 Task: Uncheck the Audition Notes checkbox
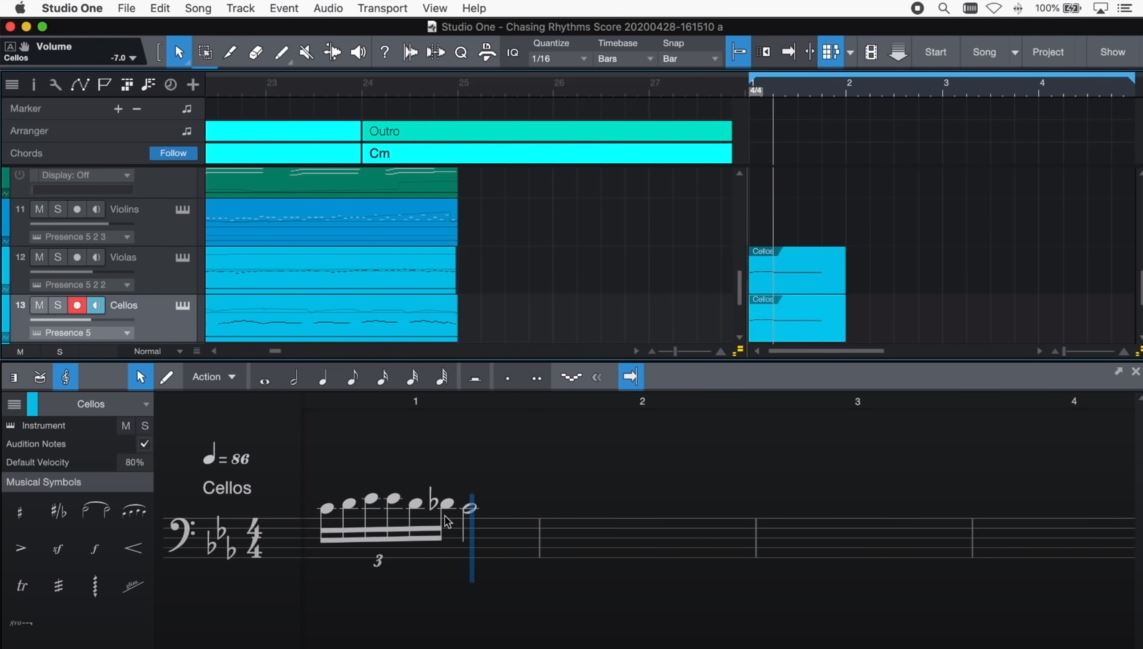(144, 444)
